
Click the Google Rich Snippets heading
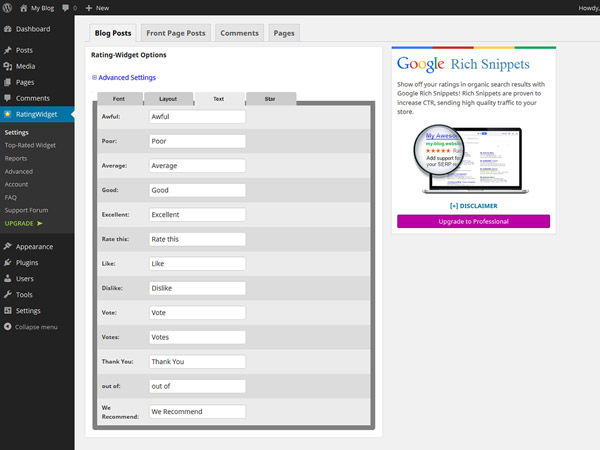(463, 64)
